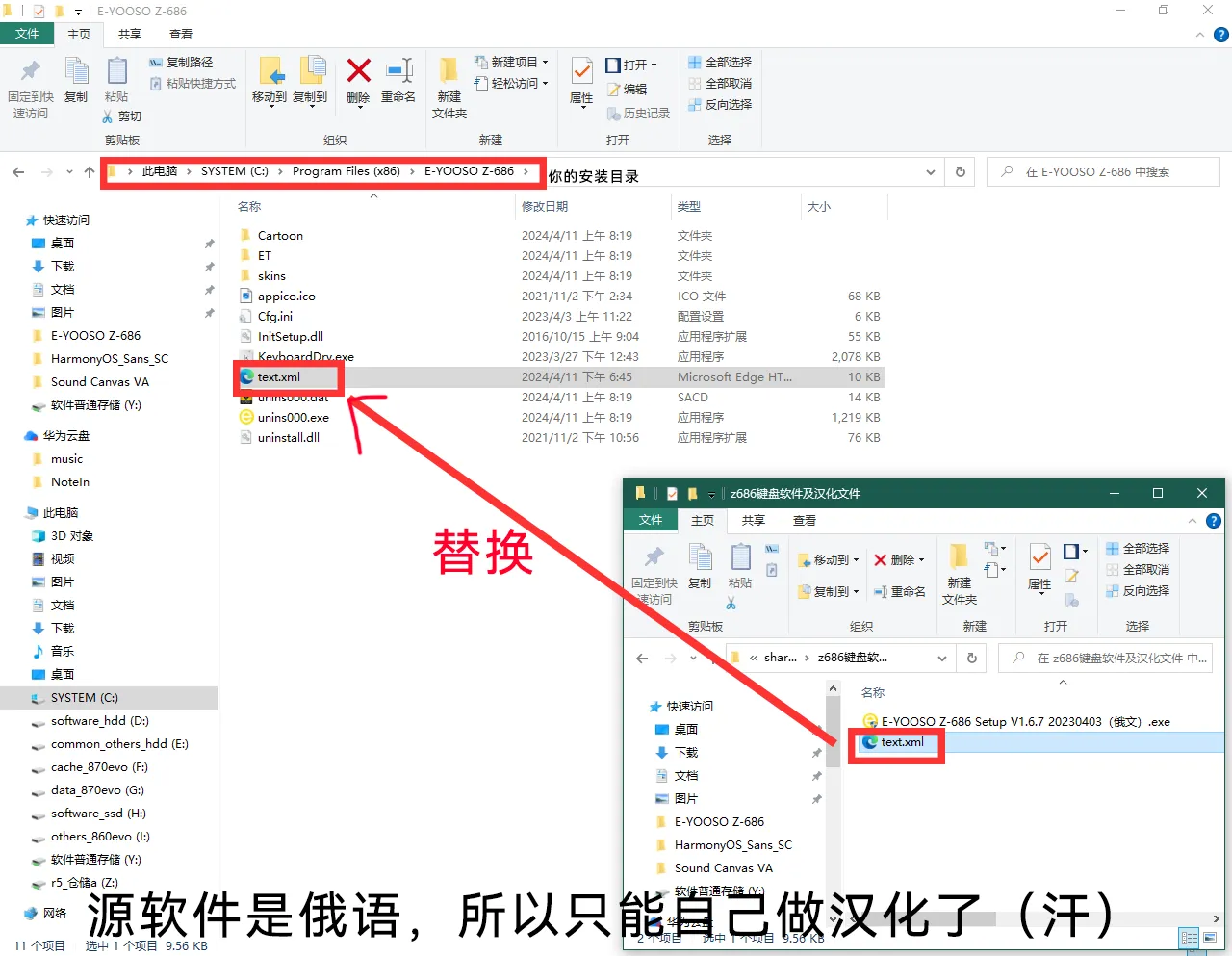Click Select all (全部选择) in main ribbon
Screen dimensions: 1232x956
[x=720, y=62]
